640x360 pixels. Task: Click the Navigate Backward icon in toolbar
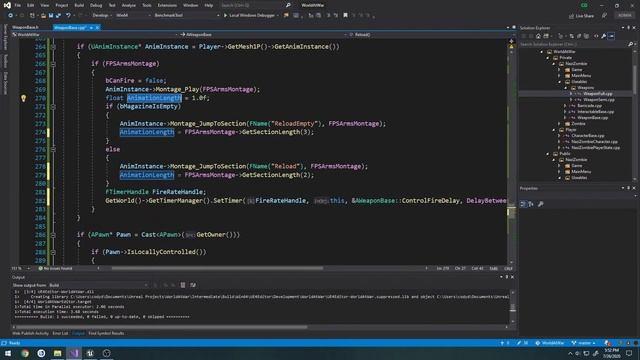click(x=10, y=16)
